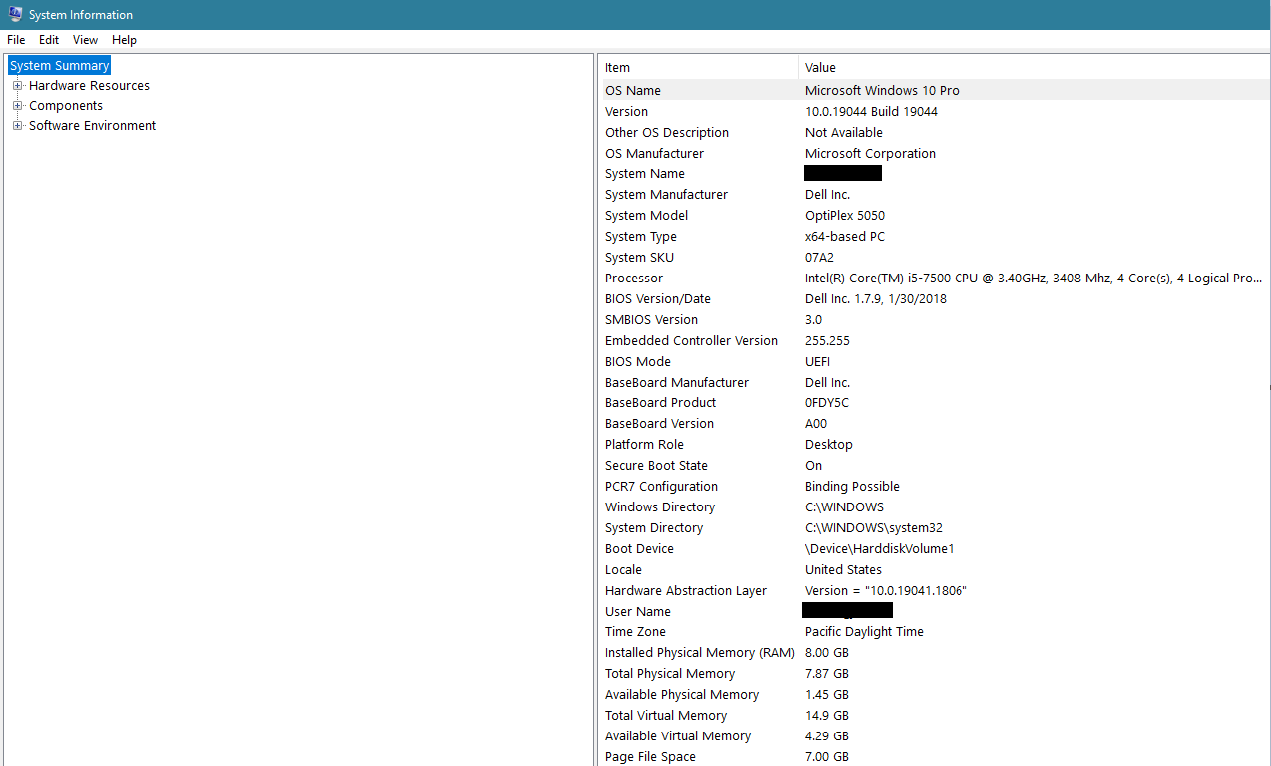Screen dimensions: 1271x766
Task: Expand the Software Environment node
Action: tap(17, 126)
